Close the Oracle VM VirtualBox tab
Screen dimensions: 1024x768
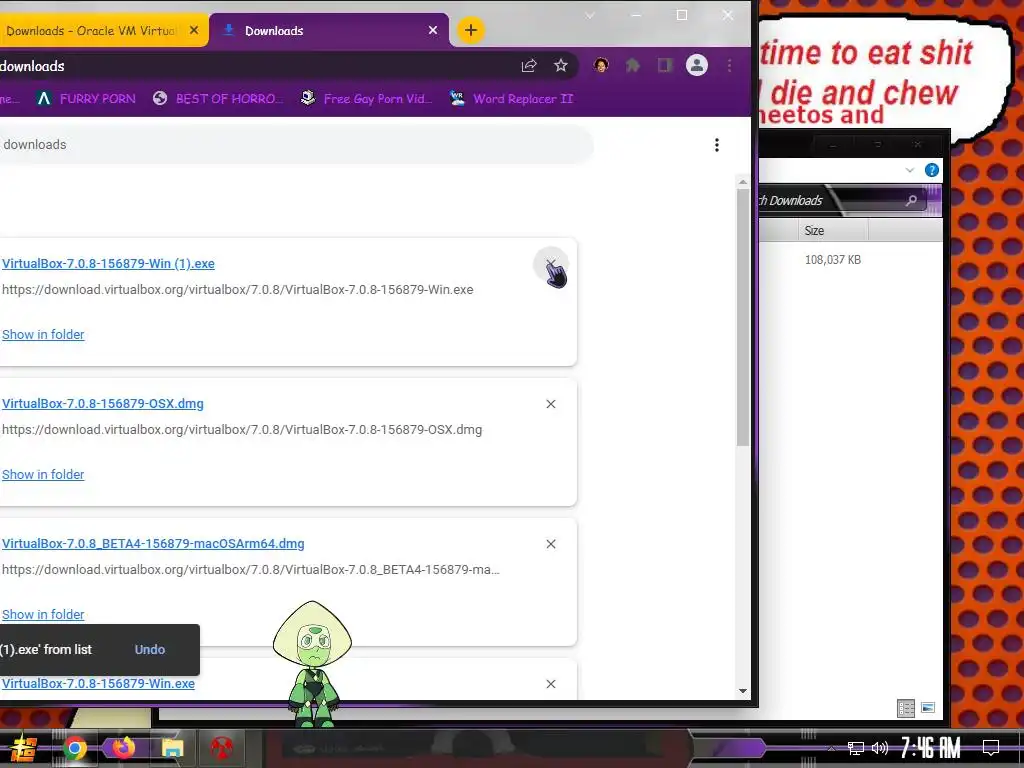[x=194, y=30]
